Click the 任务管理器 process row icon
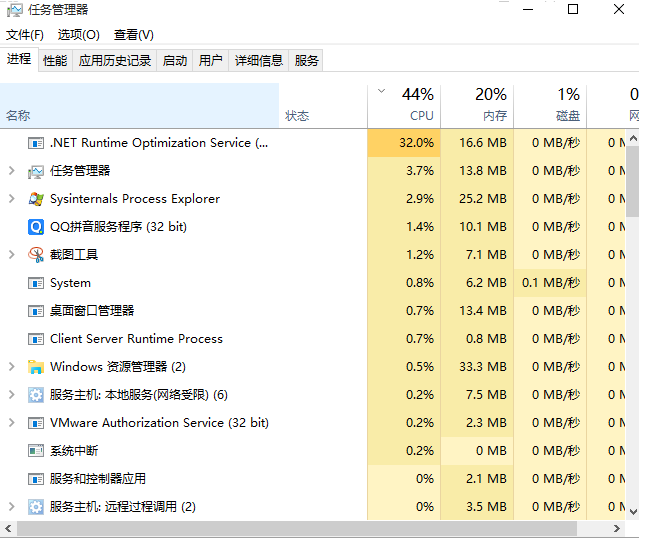 tap(36, 171)
